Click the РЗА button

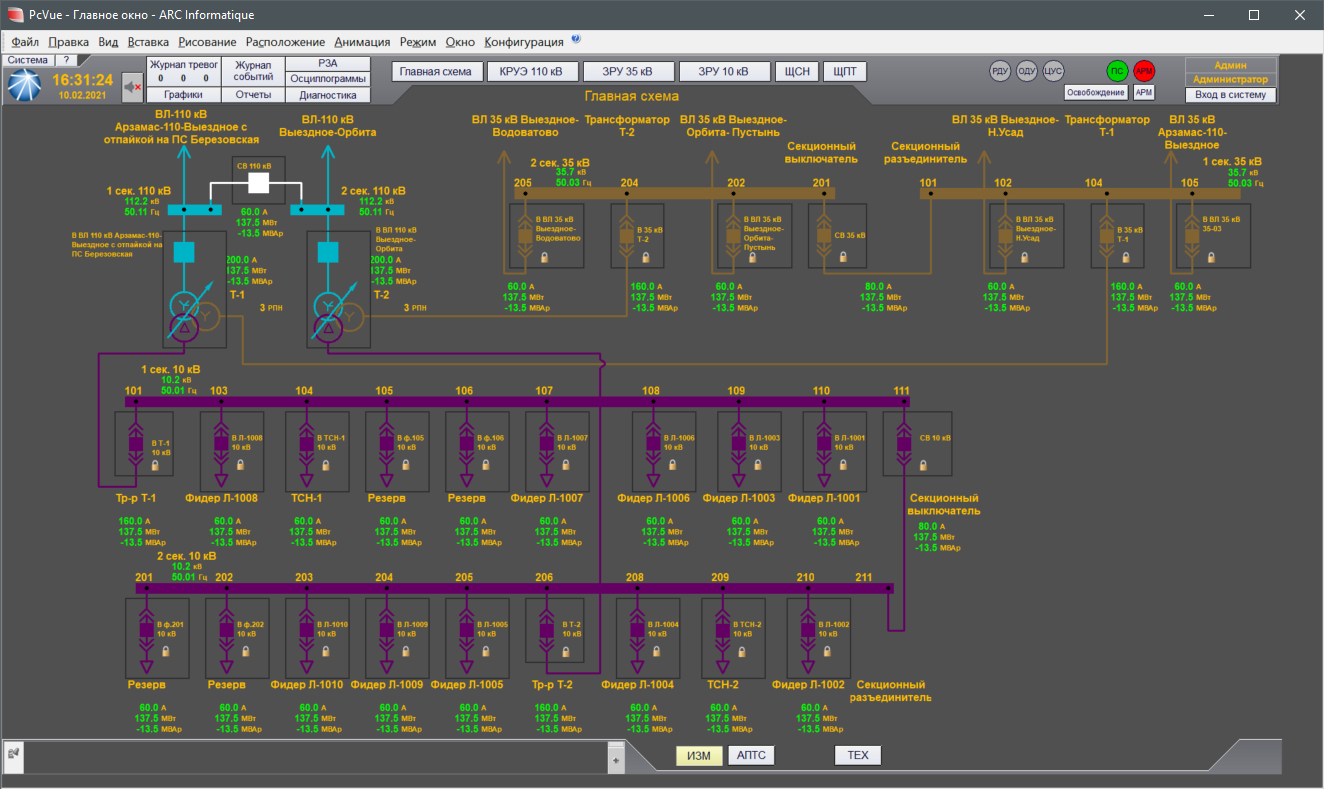(x=328, y=63)
